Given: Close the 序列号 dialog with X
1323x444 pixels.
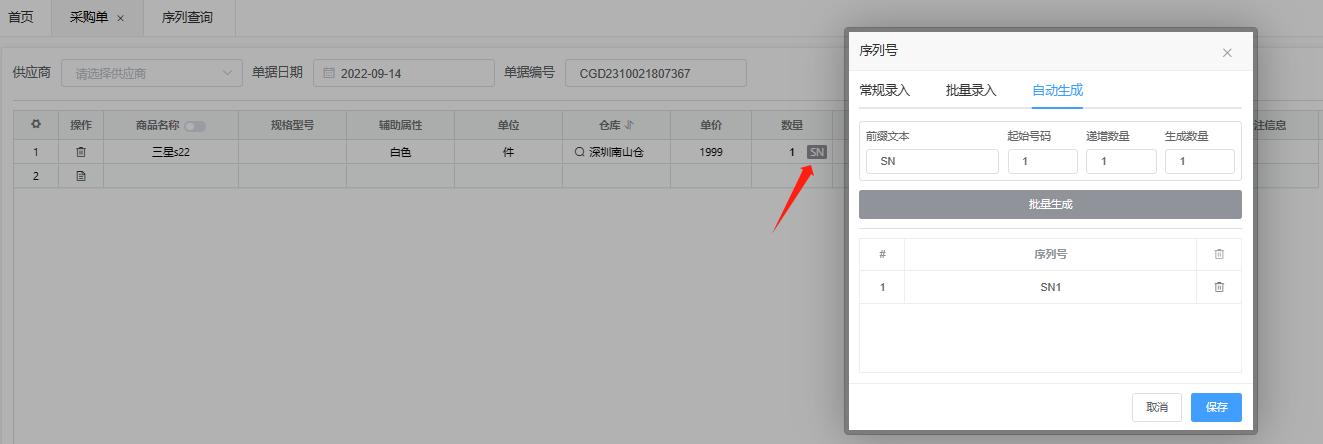Looking at the screenshot, I should [1227, 53].
